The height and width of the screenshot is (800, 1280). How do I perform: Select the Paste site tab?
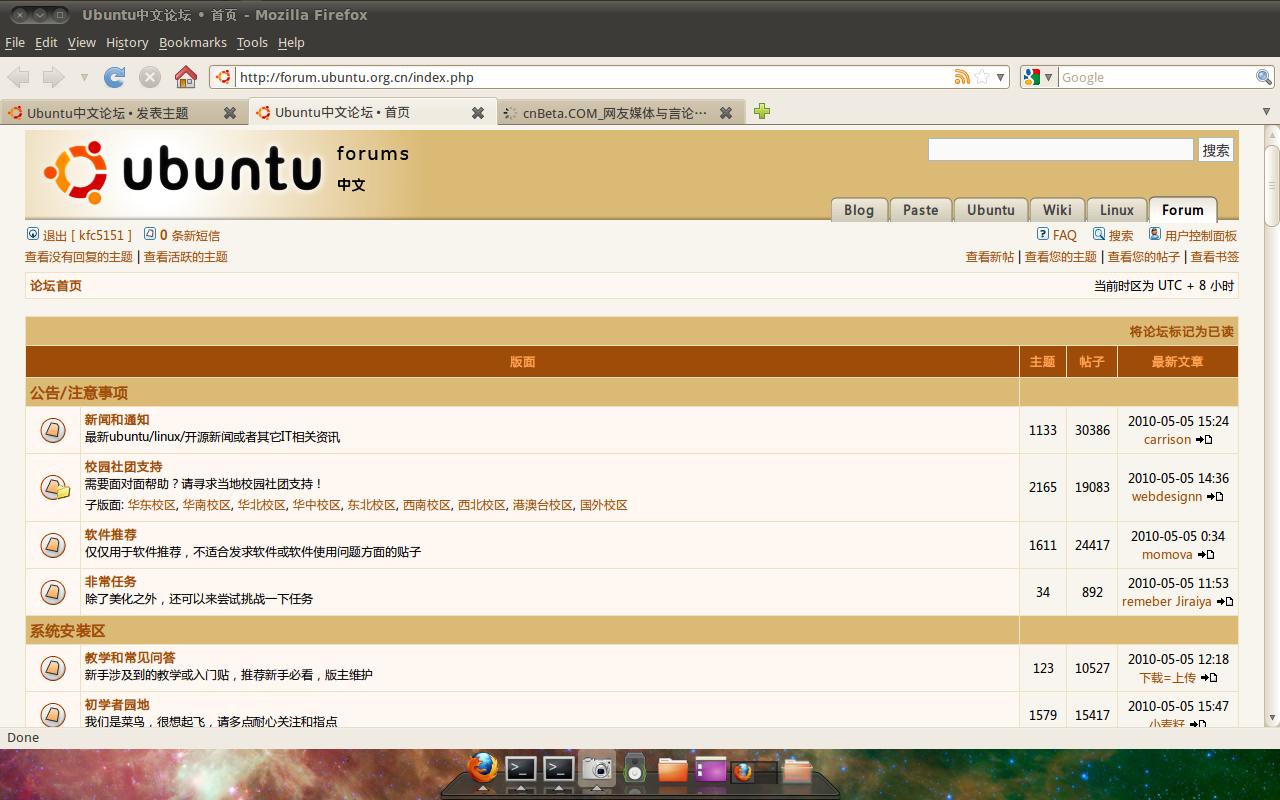tap(920, 209)
